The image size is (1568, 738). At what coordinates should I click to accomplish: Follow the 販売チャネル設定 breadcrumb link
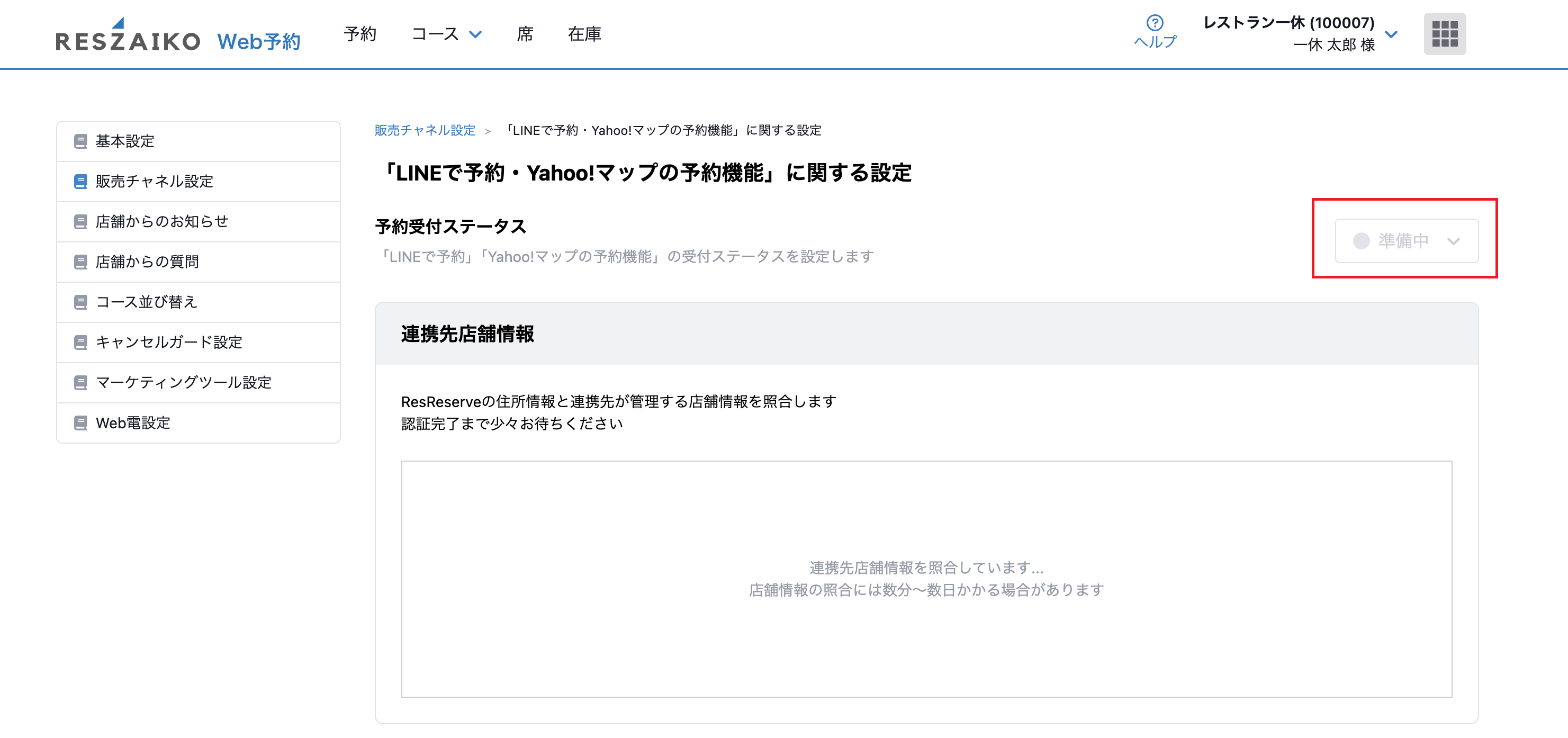pyautogui.click(x=424, y=130)
